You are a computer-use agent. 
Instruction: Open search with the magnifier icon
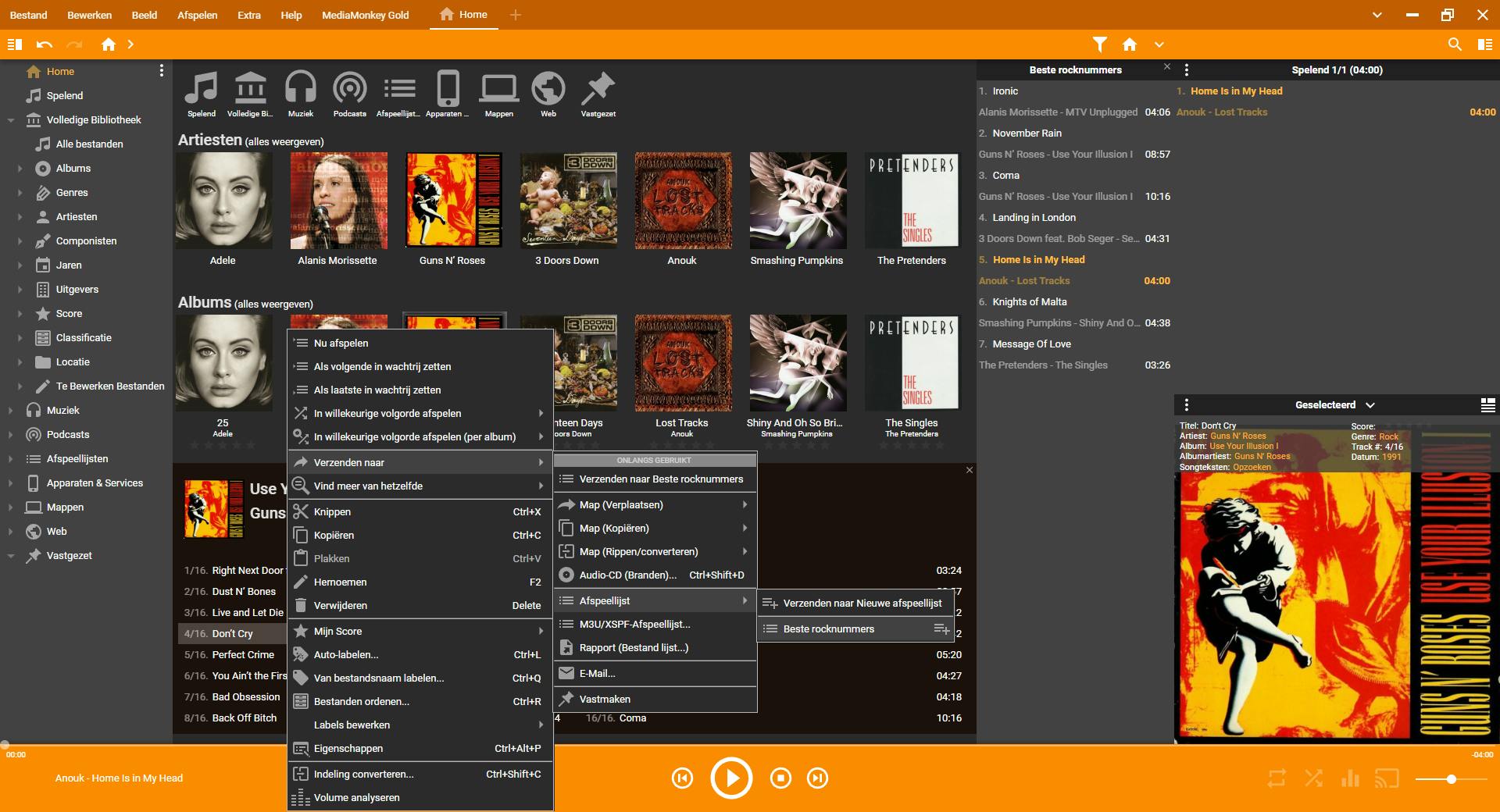[x=1455, y=45]
